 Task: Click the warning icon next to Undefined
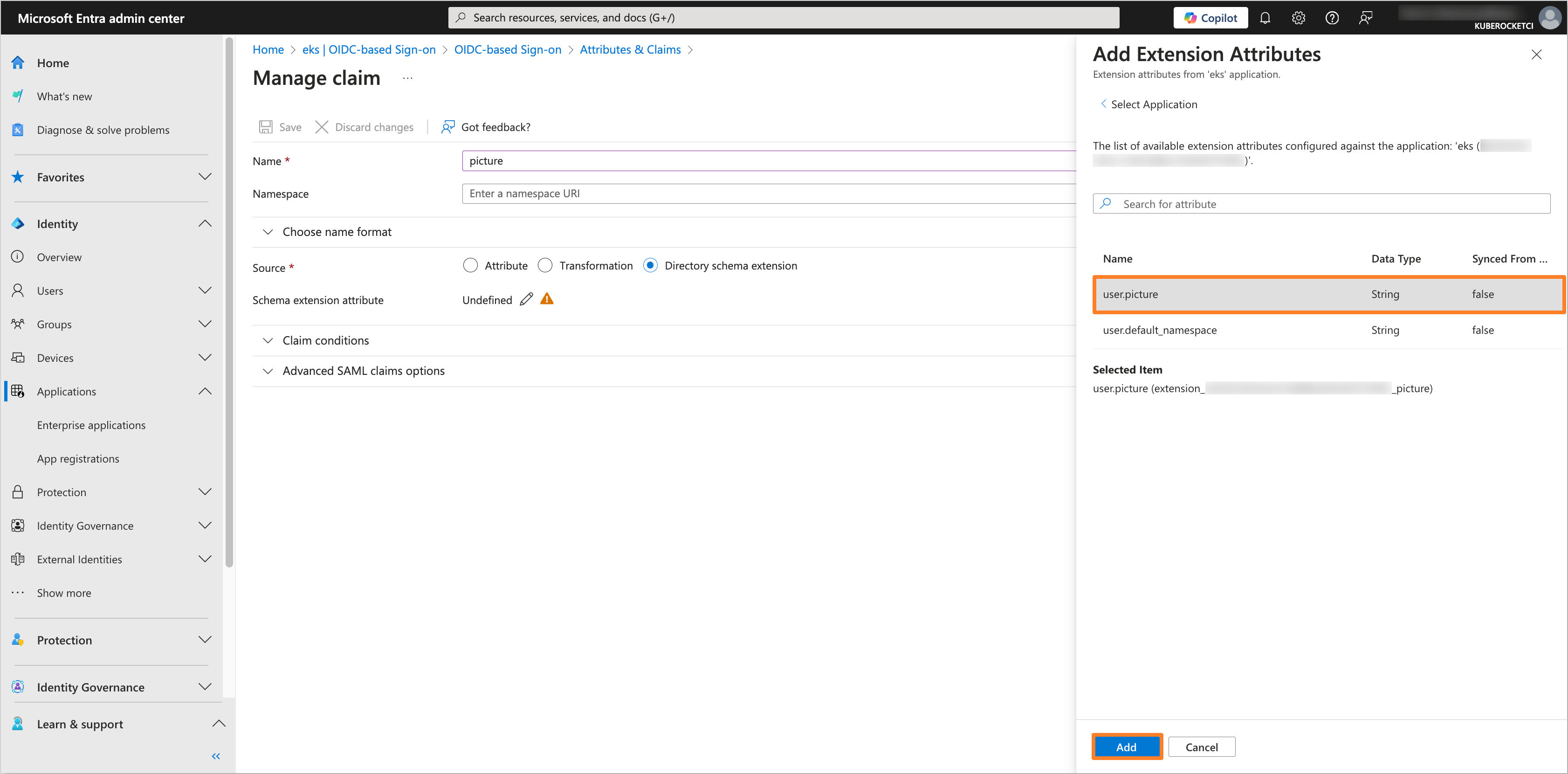point(546,299)
